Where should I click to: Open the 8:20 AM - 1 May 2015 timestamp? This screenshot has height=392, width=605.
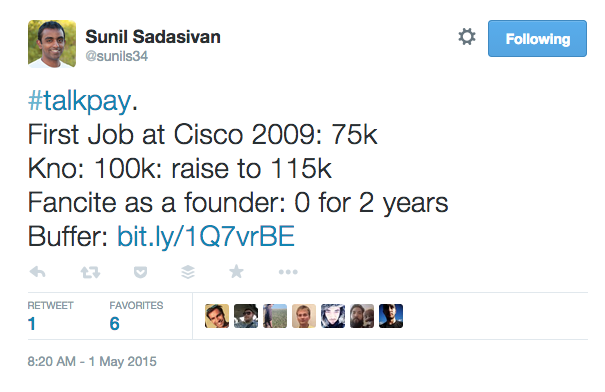(x=92, y=362)
